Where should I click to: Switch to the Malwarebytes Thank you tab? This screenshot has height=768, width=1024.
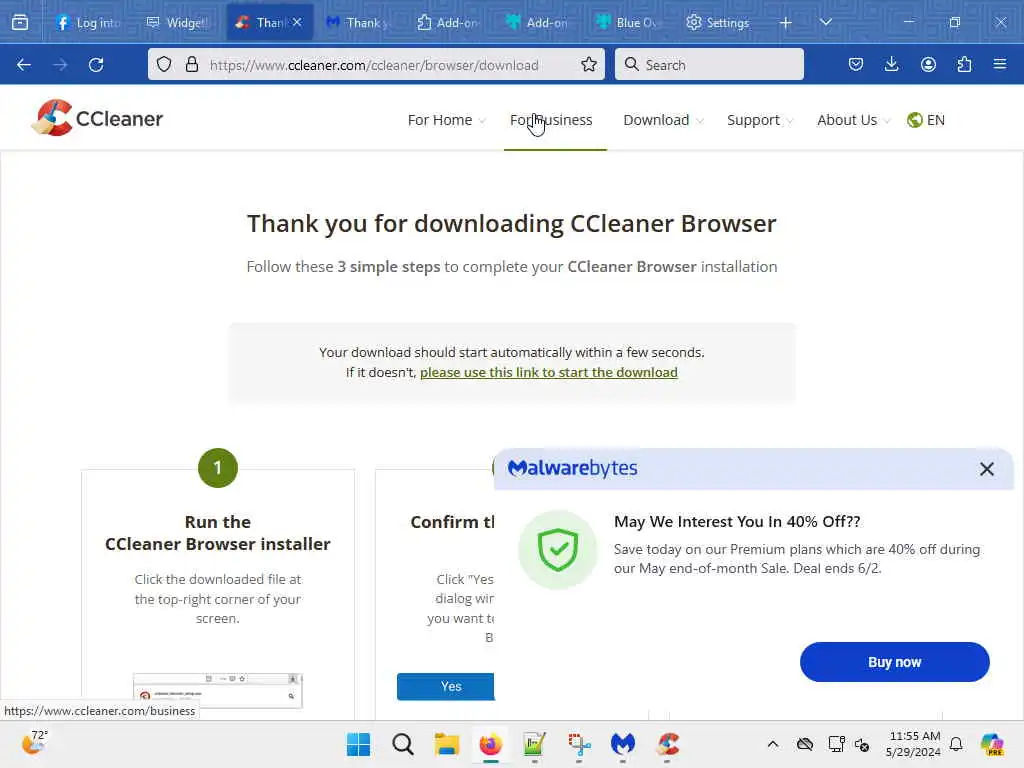coord(358,23)
